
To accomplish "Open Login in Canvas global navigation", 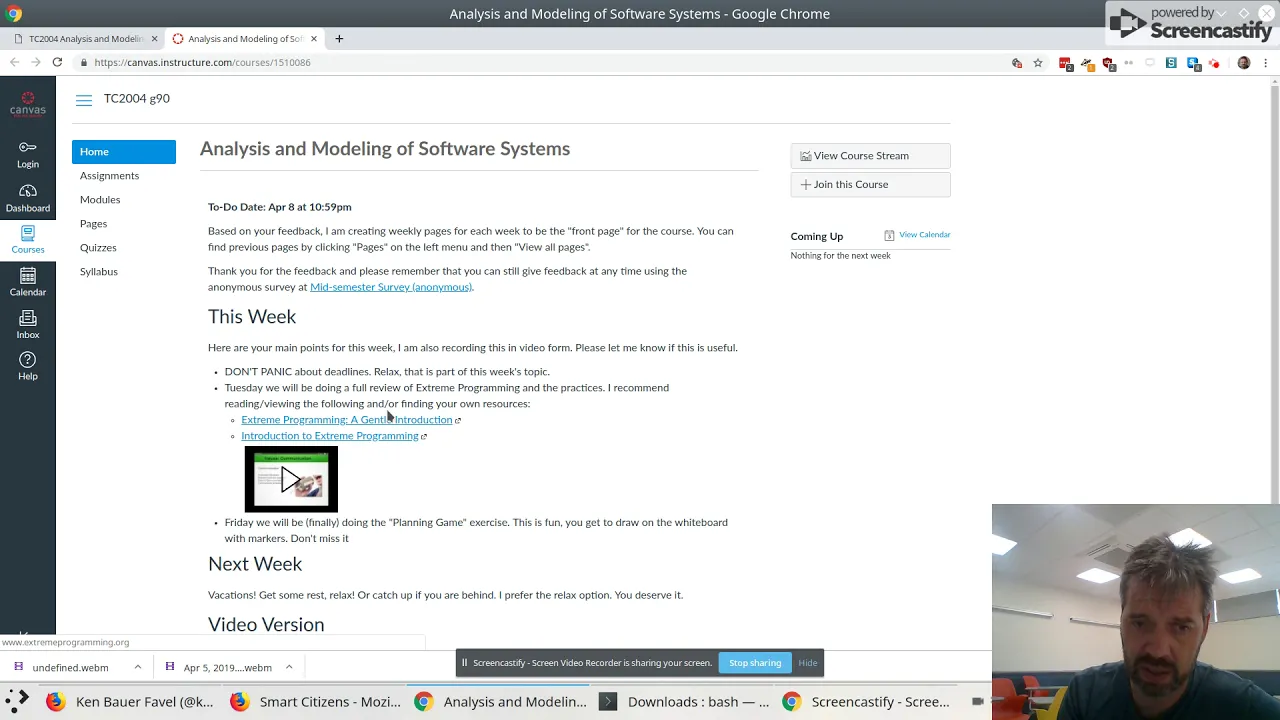I will (x=28, y=154).
